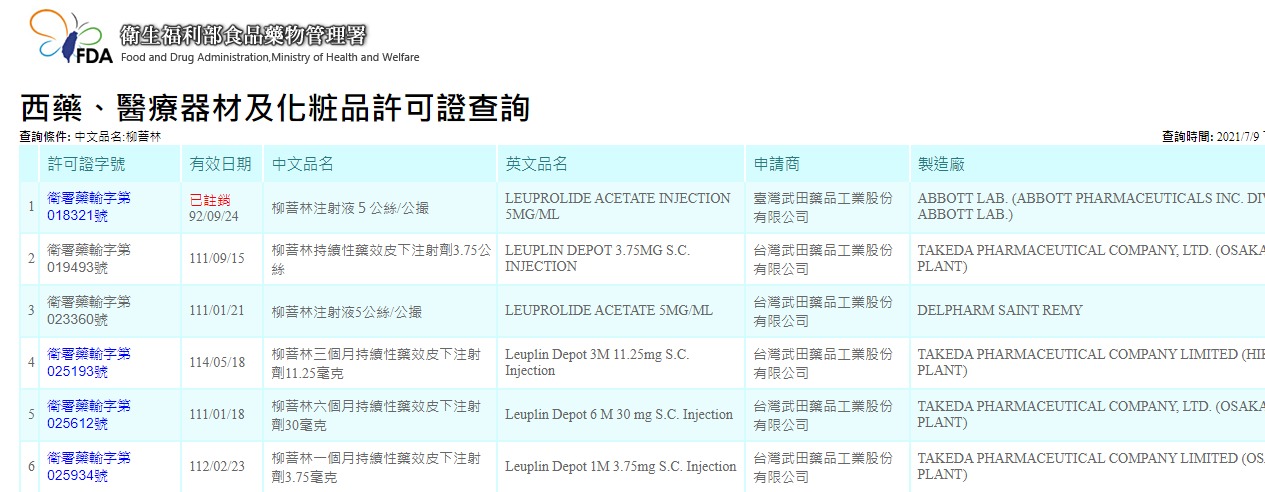This screenshot has height=492, width=1265.
Task: Click the 許可證字號 column header
Action: tap(86, 164)
